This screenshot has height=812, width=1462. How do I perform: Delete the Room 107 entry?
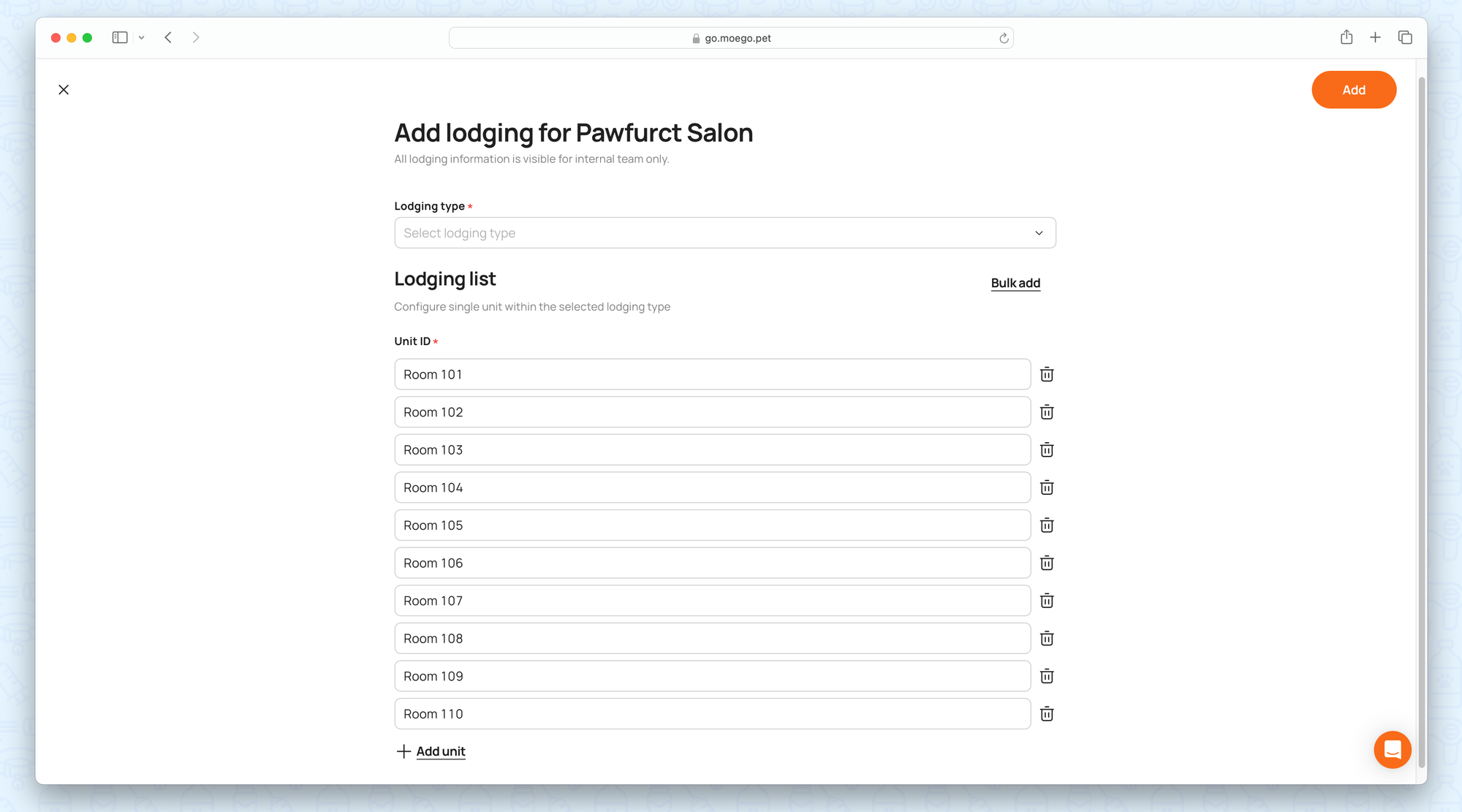click(x=1047, y=601)
